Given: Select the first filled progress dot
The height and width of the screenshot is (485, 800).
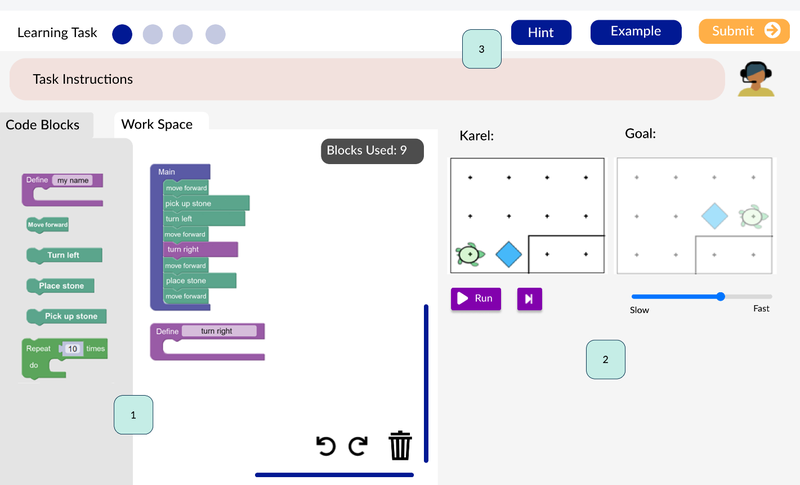Looking at the screenshot, I should [x=122, y=35].
